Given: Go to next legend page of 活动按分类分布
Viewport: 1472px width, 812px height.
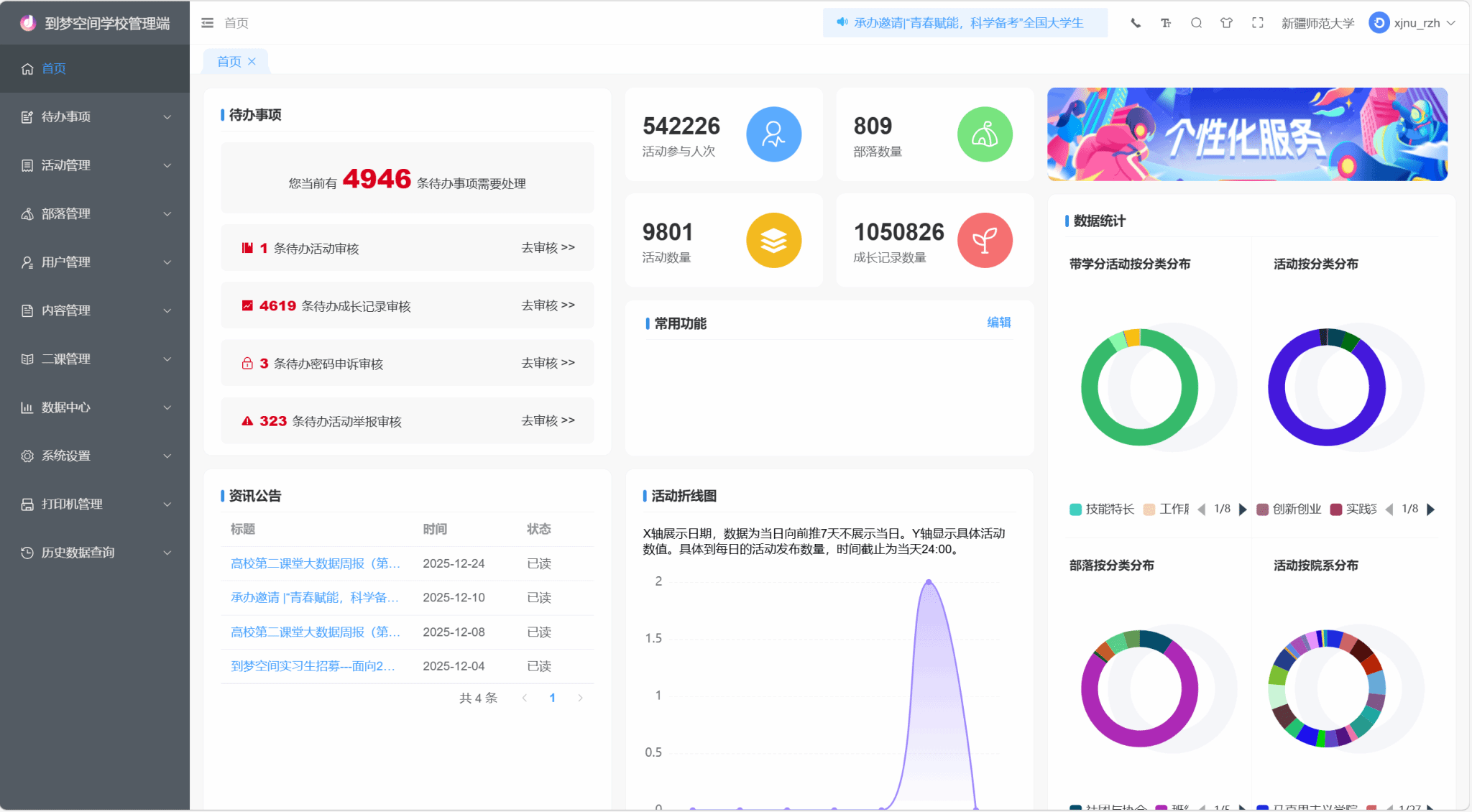Looking at the screenshot, I should point(1430,509).
